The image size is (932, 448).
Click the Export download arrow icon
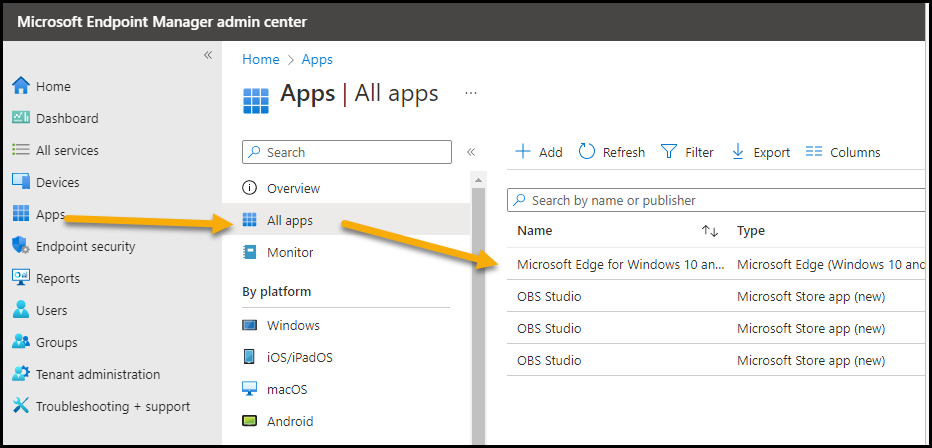(x=738, y=152)
